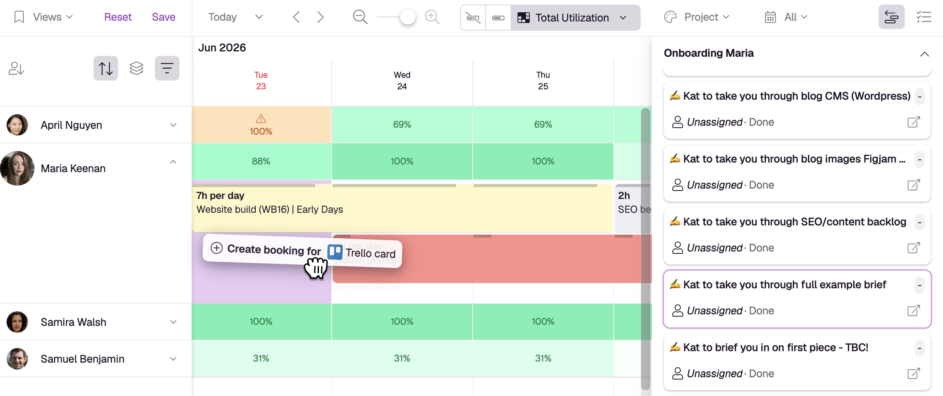
Task: Toggle the integrations side panel icon
Action: 891,17
